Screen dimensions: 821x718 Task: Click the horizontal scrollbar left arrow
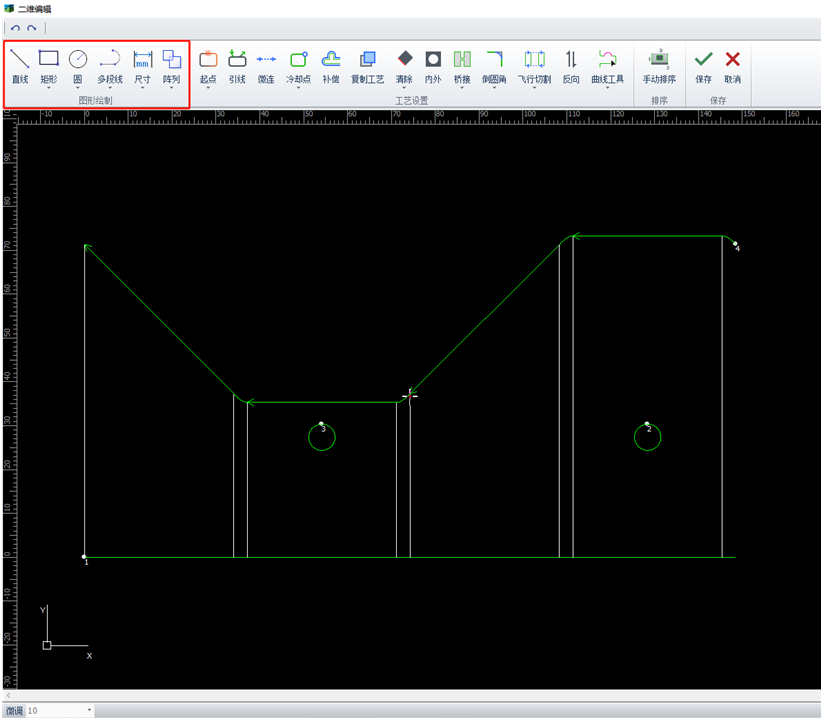[8, 695]
